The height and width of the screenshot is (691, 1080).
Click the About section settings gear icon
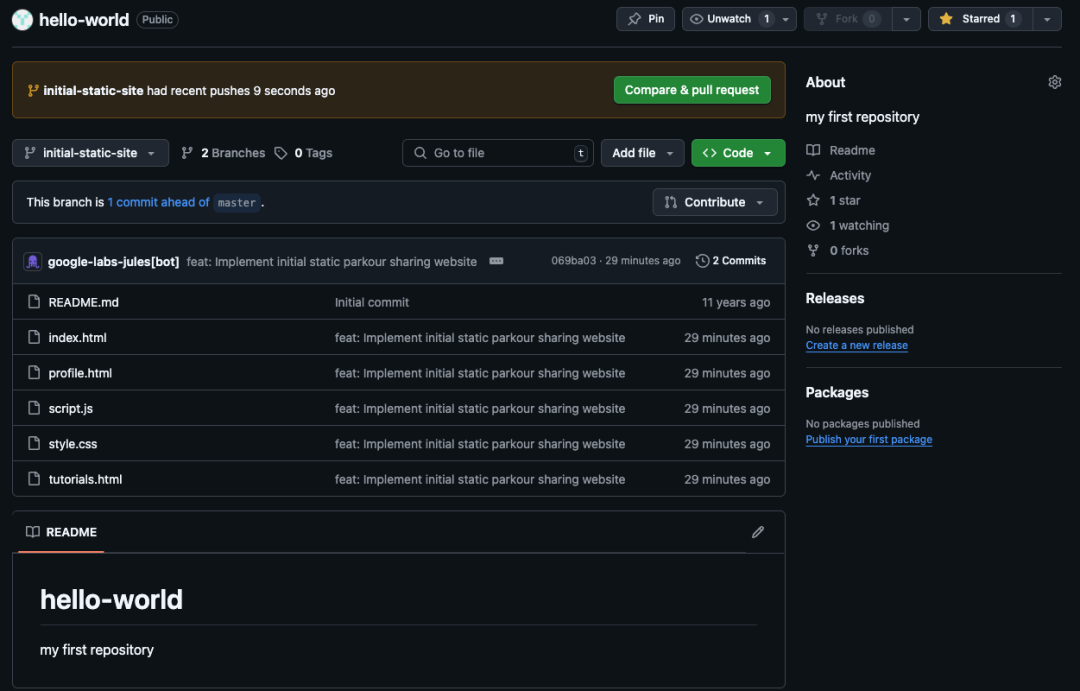[1054, 82]
